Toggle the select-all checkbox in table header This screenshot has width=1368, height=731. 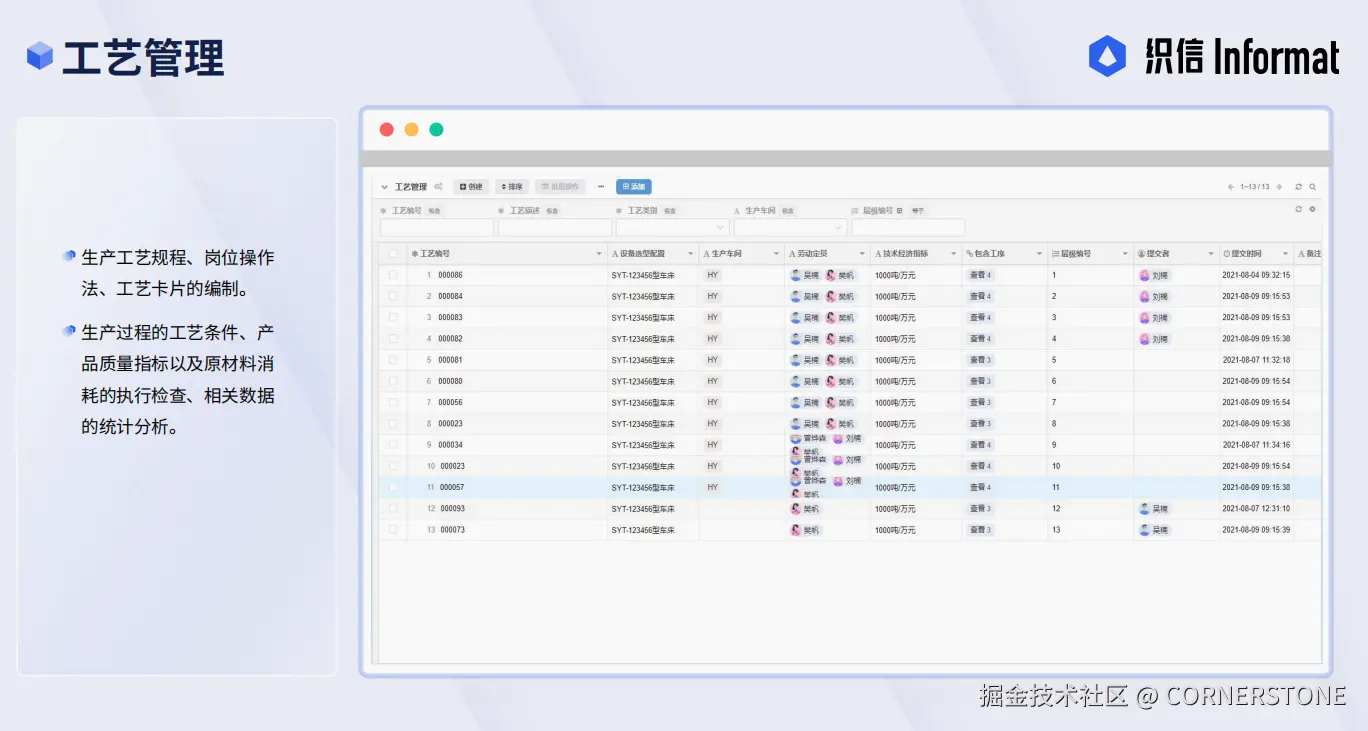(x=393, y=254)
